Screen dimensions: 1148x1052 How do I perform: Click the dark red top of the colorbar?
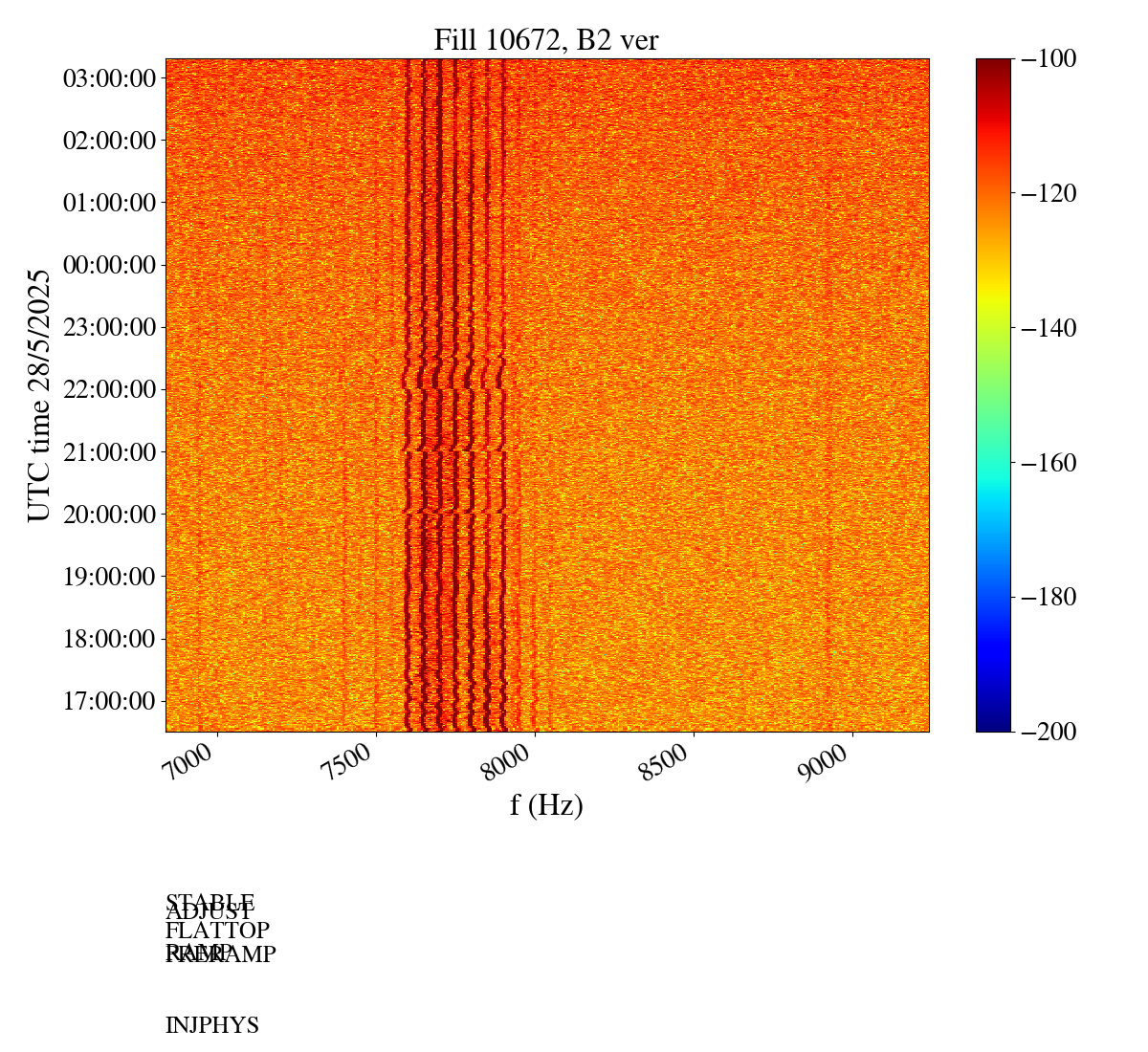coord(993,63)
